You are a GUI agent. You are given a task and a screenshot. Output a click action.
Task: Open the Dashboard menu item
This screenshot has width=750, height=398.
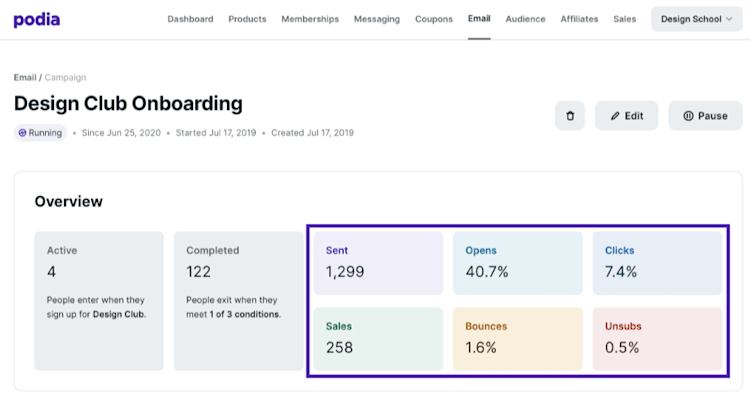click(190, 19)
